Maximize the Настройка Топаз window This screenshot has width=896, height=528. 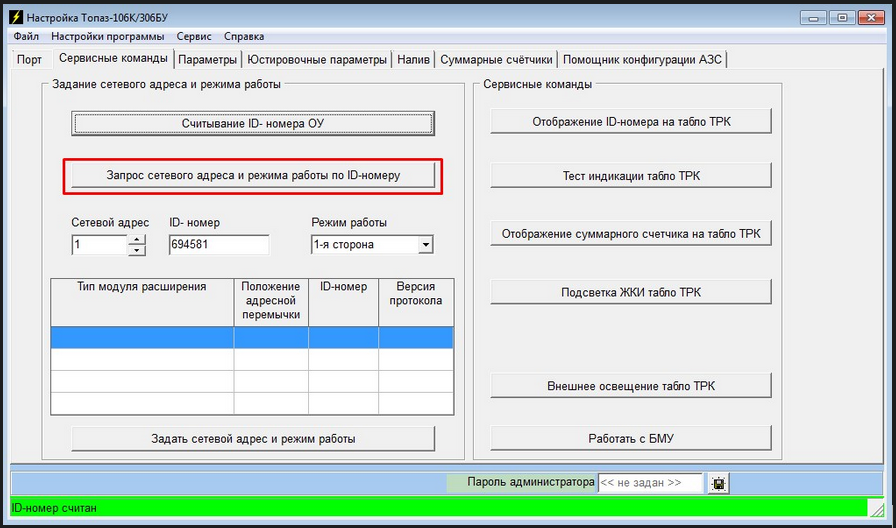pos(842,18)
